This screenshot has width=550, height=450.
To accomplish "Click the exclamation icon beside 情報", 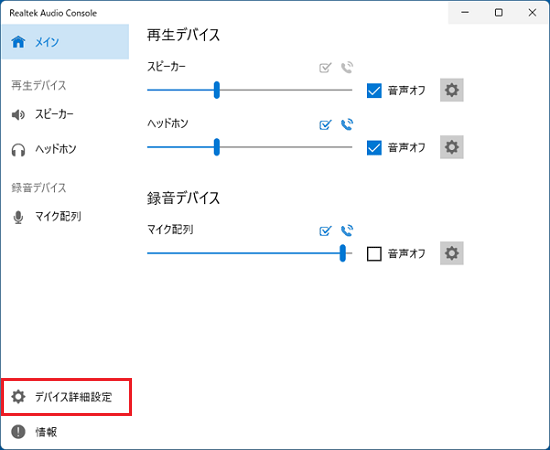I will [18, 432].
